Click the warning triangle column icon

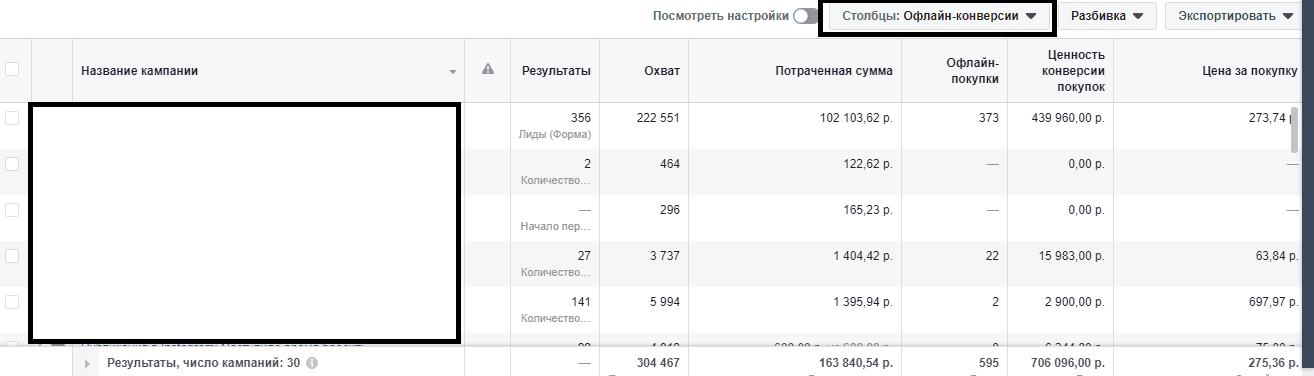pyautogui.click(x=488, y=70)
